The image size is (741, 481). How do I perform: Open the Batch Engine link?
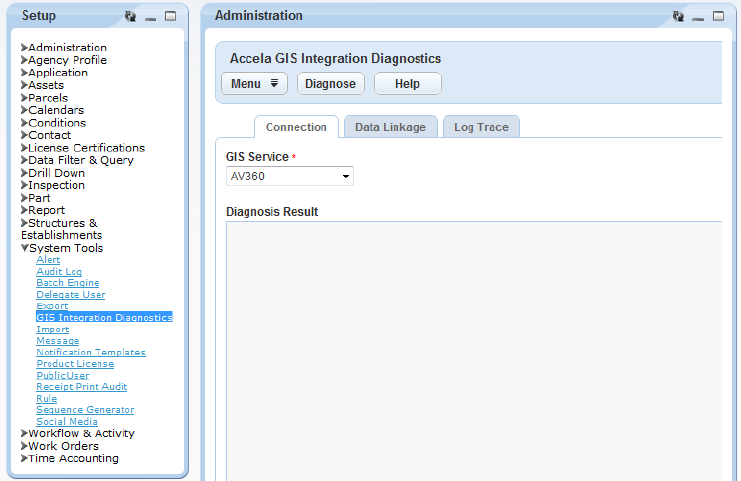point(68,283)
